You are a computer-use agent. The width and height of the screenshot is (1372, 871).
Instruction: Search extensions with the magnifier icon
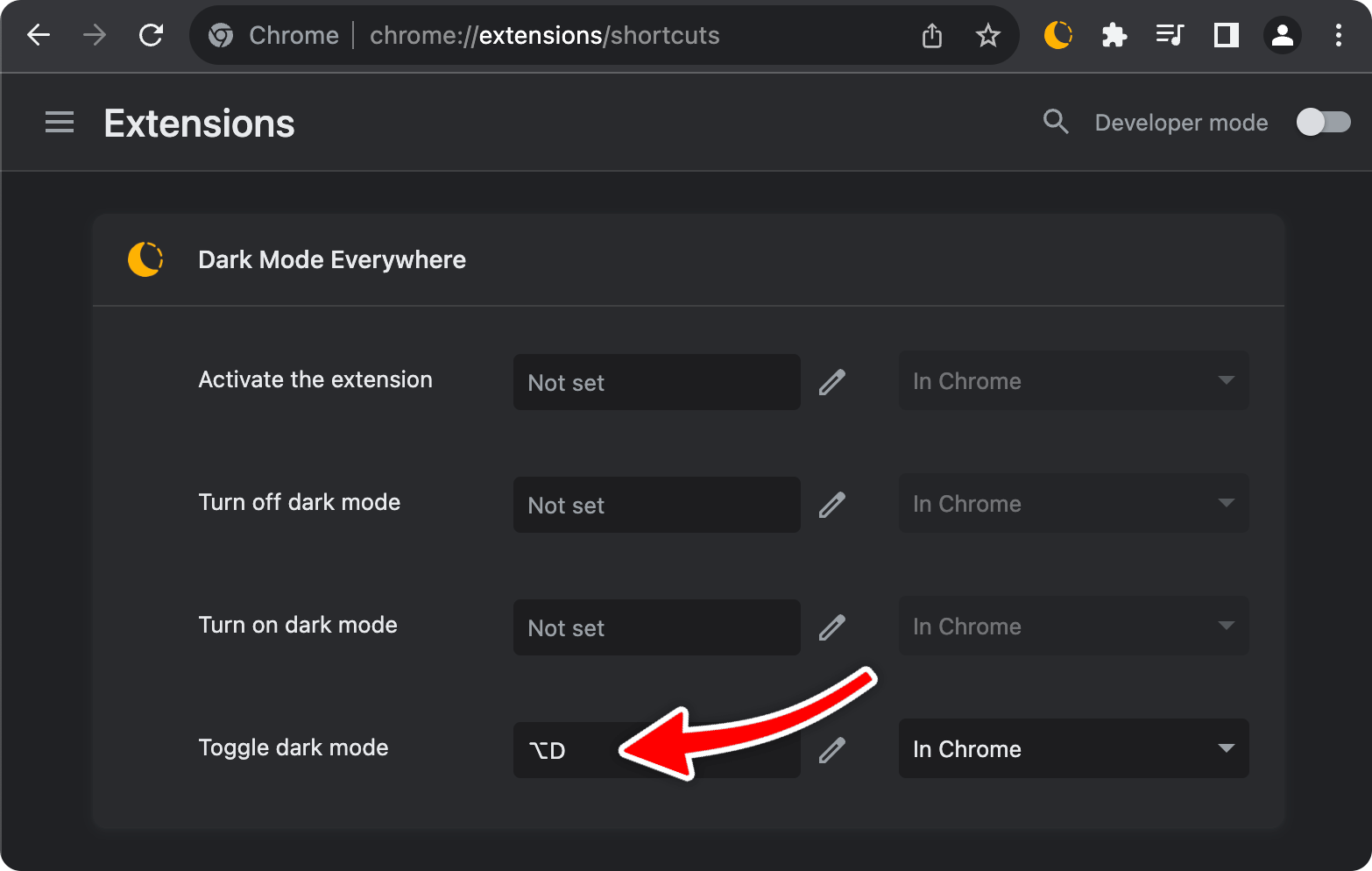[x=1057, y=122]
